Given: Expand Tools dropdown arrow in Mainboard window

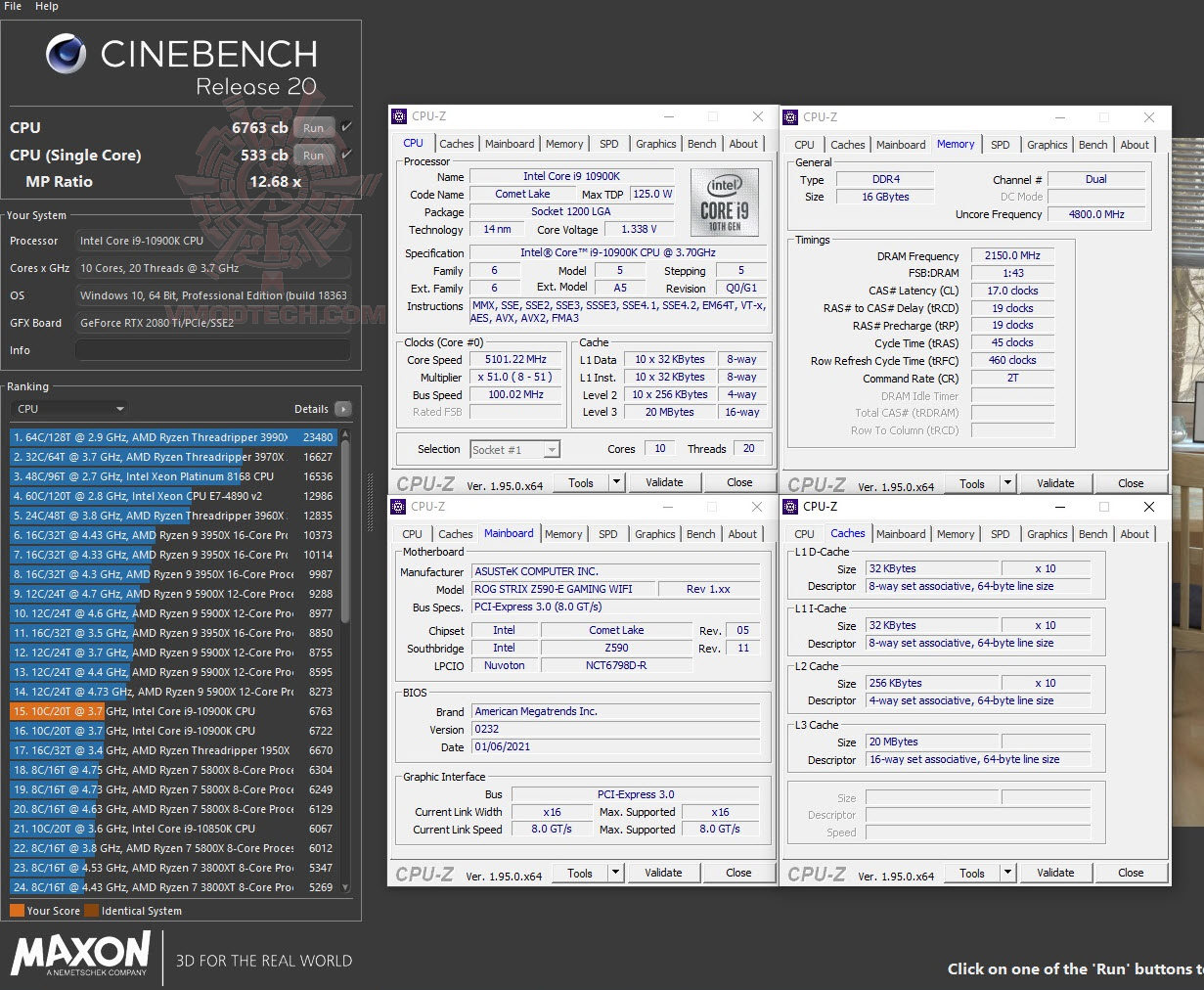Looking at the screenshot, I should pos(615,873).
